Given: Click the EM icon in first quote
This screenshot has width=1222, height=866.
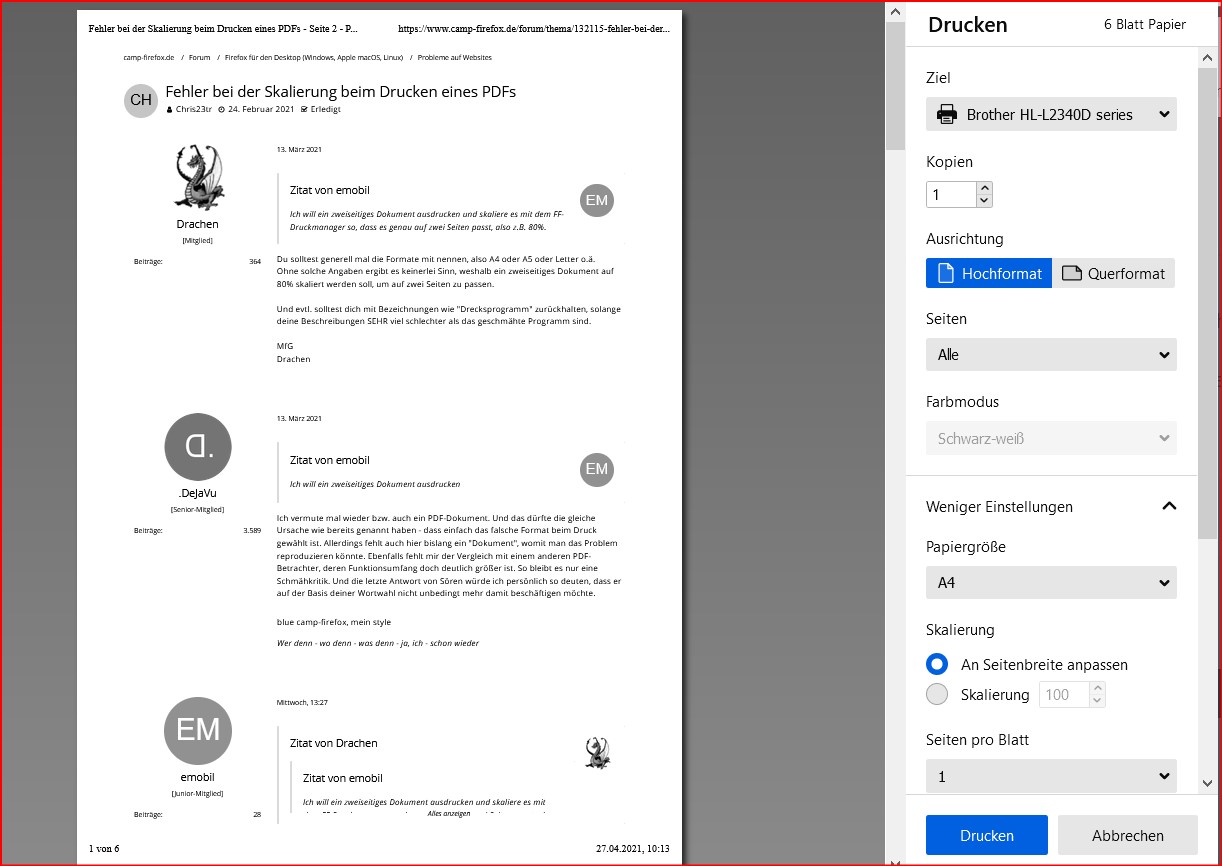Looking at the screenshot, I should [x=597, y=200].
